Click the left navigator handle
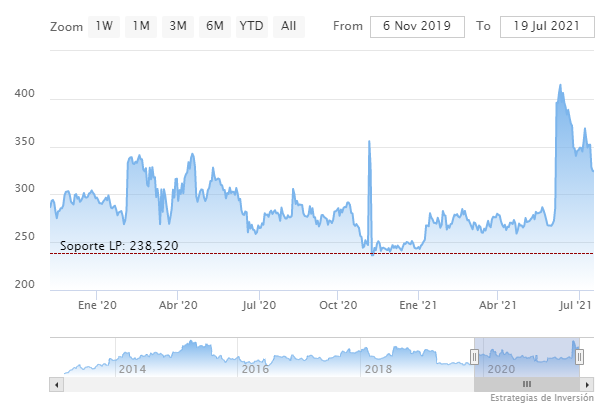 coord(474,356)
